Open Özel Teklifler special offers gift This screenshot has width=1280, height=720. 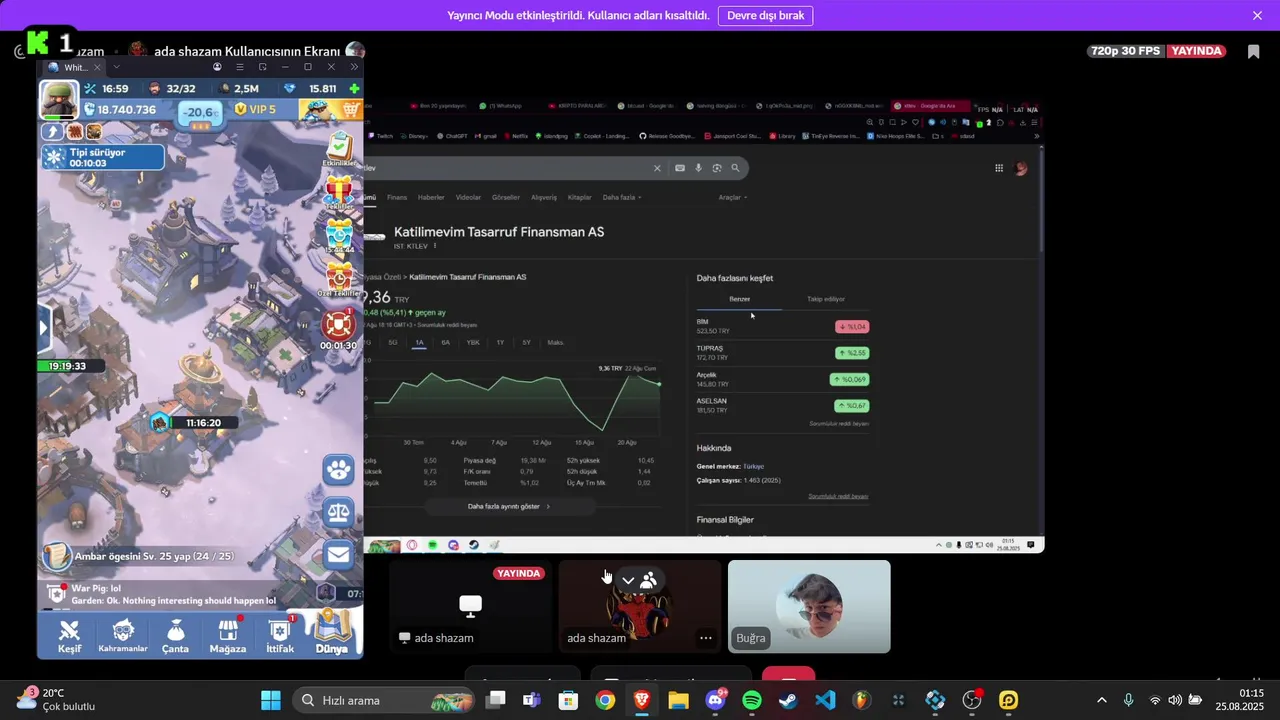click(339, 279)
